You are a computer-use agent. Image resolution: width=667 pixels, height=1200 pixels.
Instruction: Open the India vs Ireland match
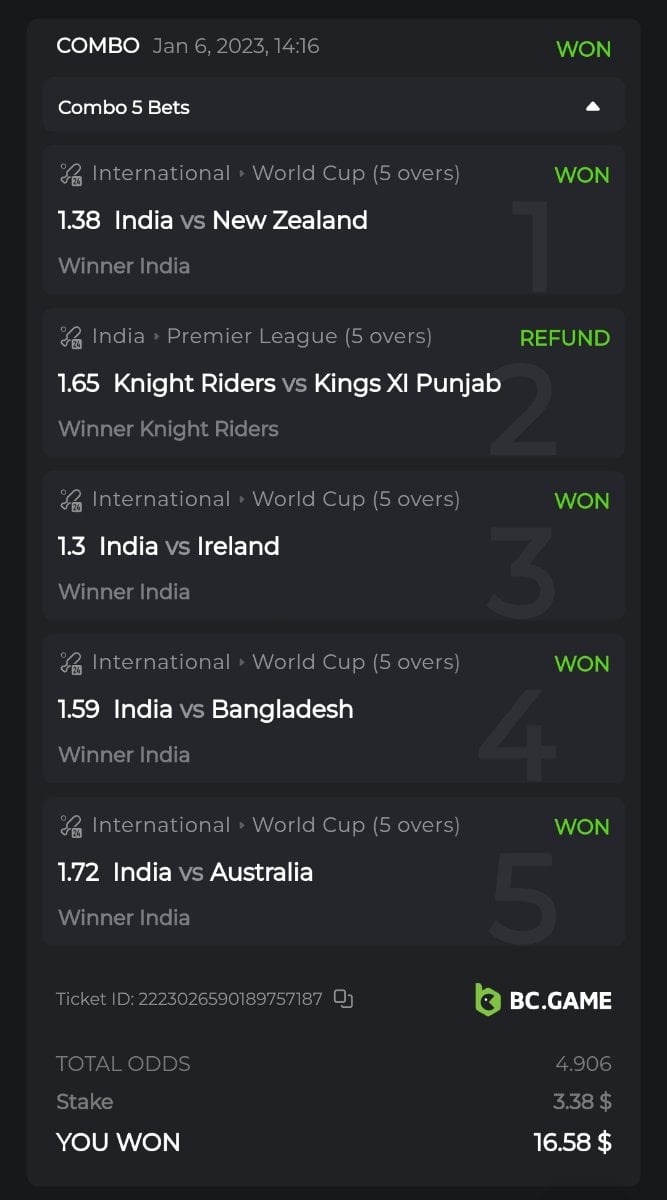pyautogui.click(x=196, y=546)
